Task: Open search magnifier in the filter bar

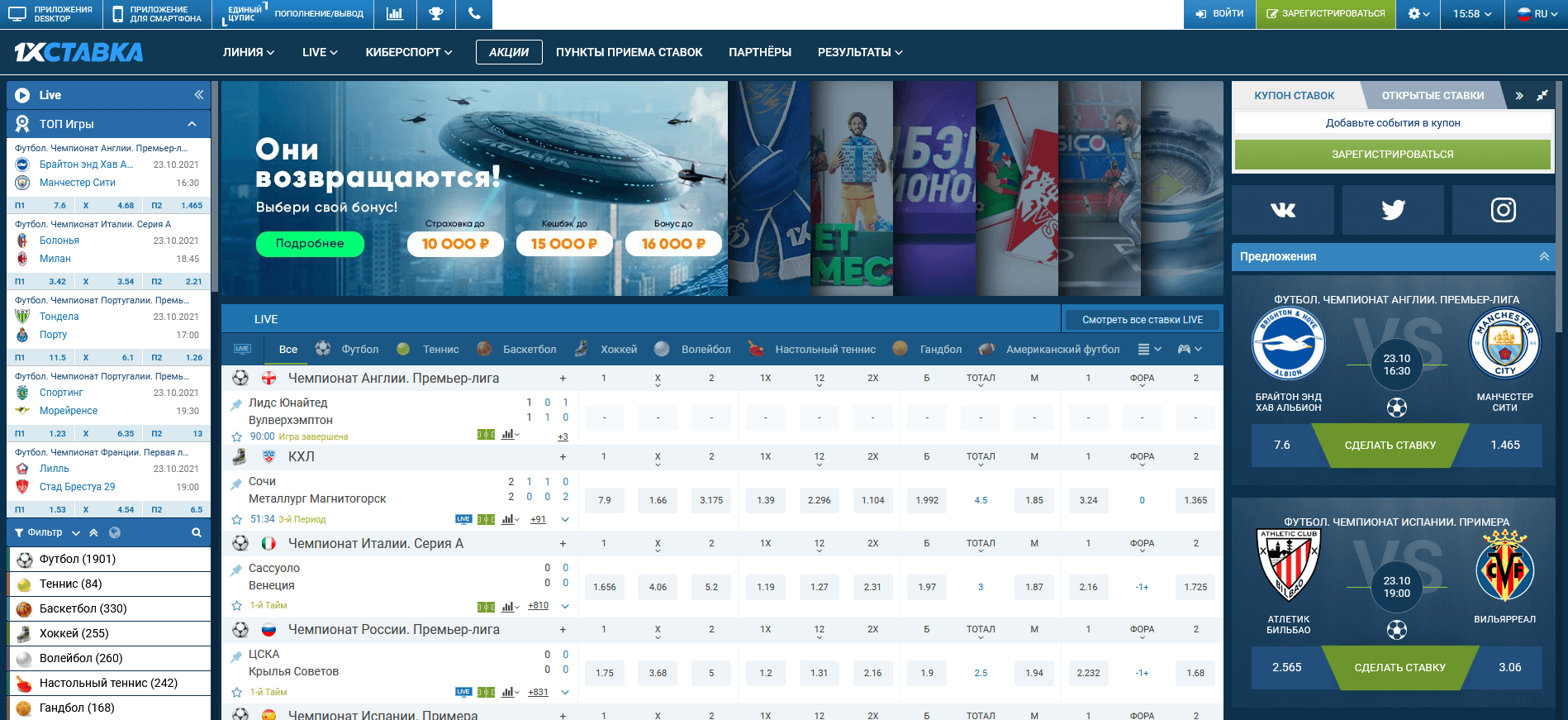Action: pyautogui.click(x=197, y=532)
